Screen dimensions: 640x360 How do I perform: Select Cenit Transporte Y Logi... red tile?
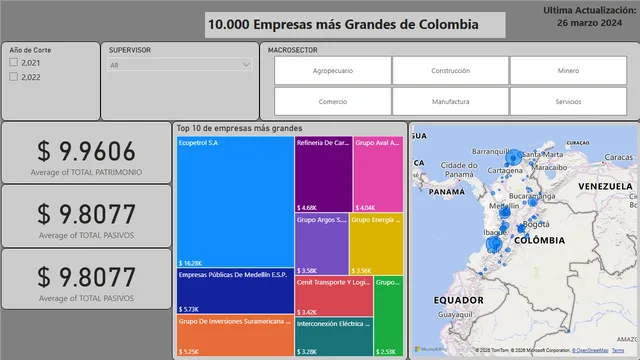click(x=334, y=296)
